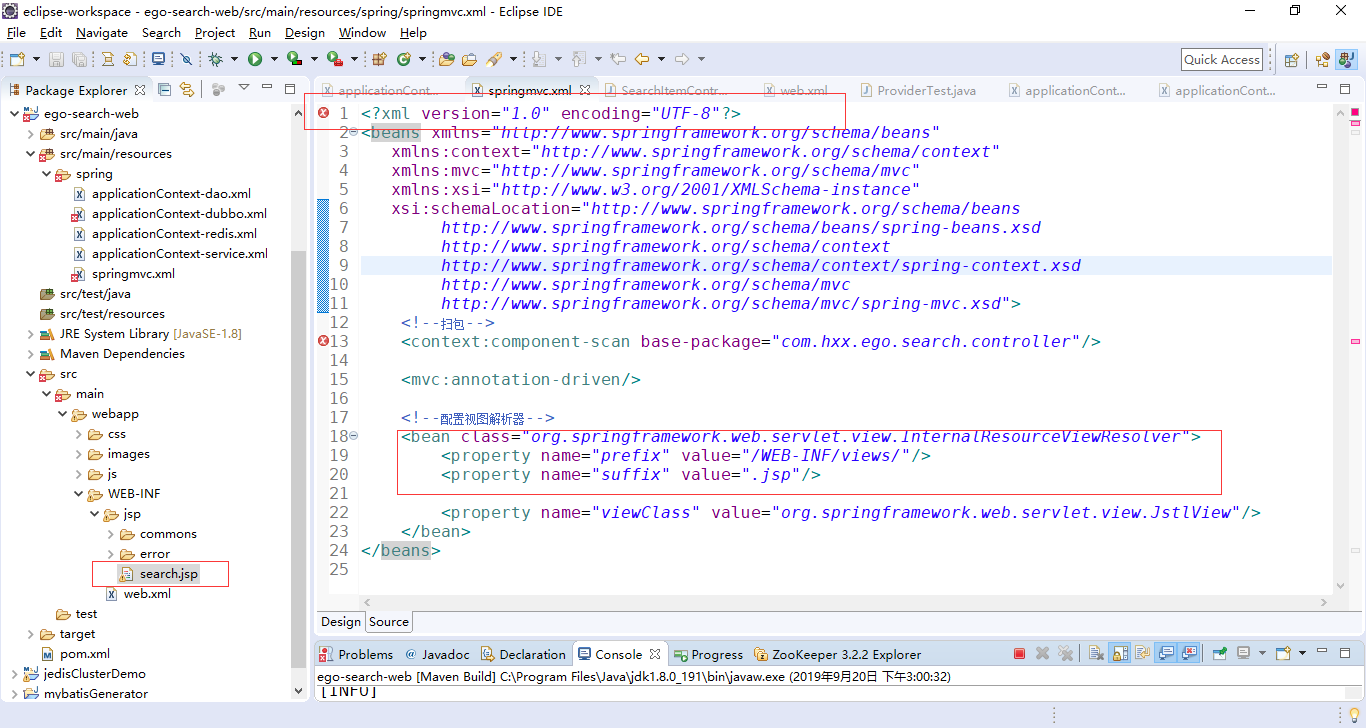Viewport: 1366px width, 728px height.
Task: Terminate the running console process
Action: pos(1019,654)
